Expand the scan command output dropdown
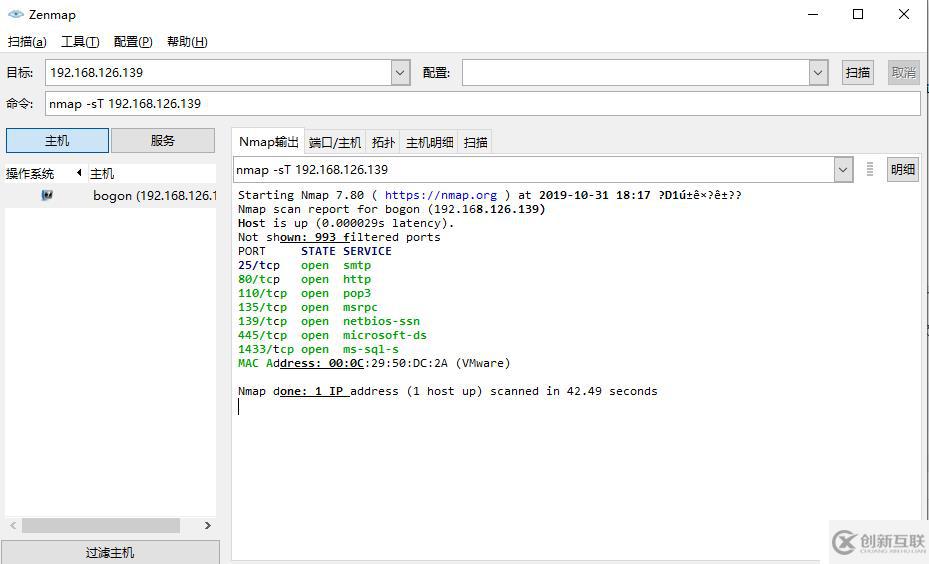 click(x=842, y=170)
